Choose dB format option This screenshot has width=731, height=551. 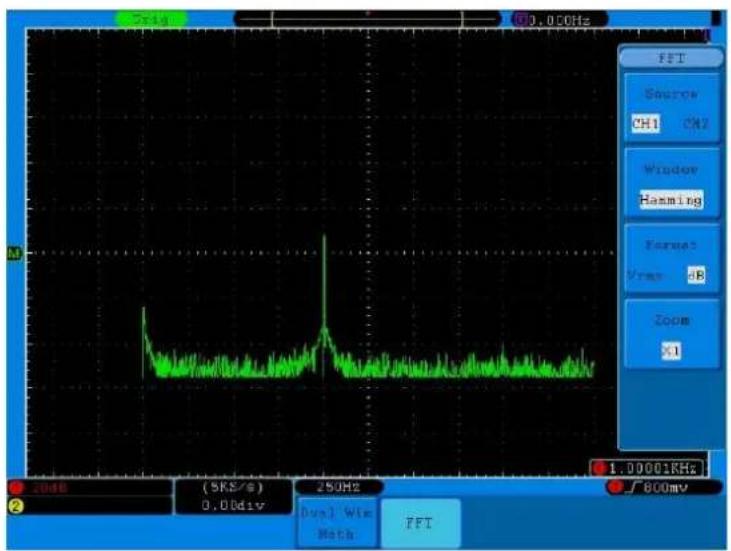click(696, 275)
